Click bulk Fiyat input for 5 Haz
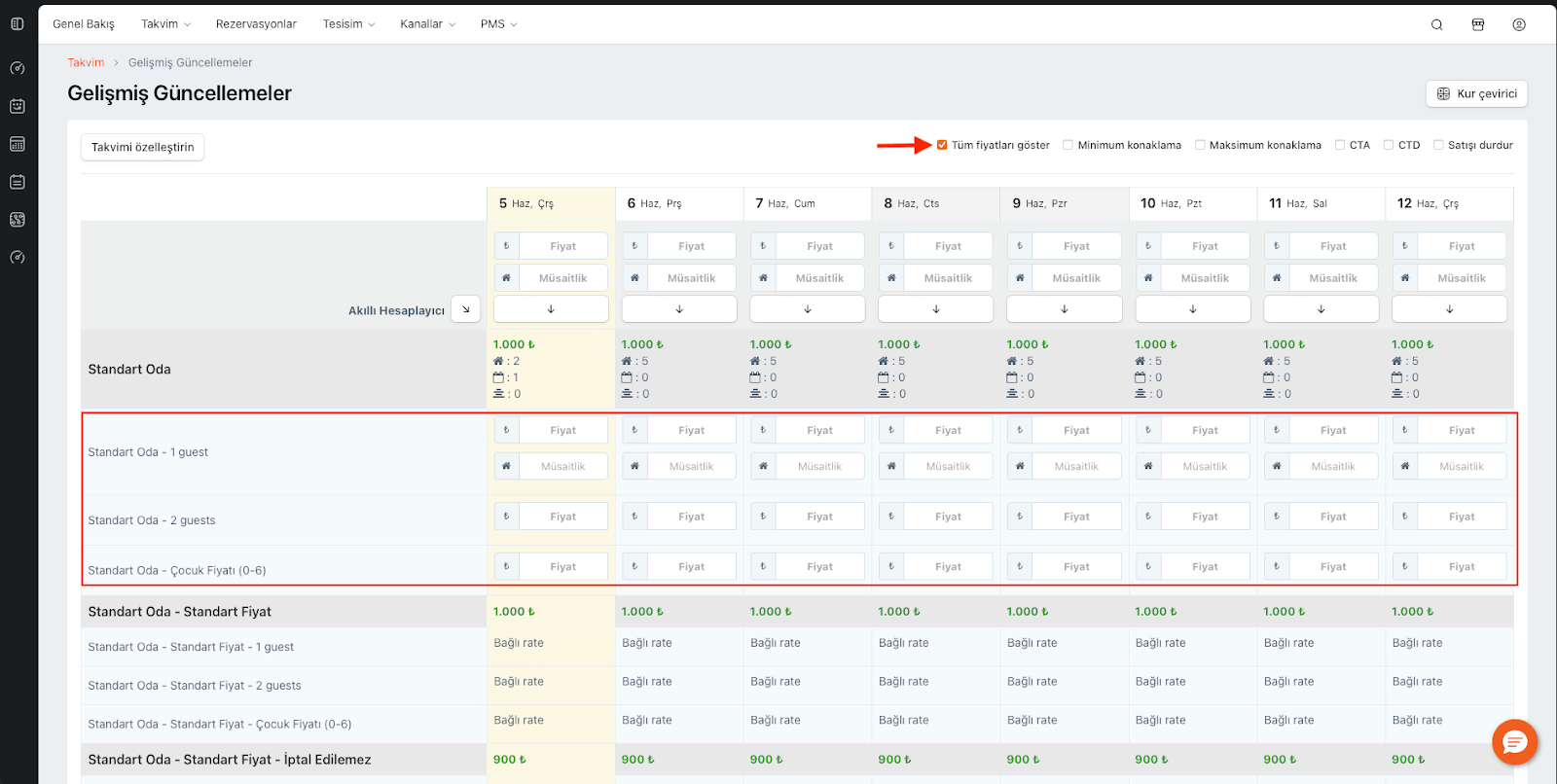The height and width of the screenshot is (784, 1557). 562,246
